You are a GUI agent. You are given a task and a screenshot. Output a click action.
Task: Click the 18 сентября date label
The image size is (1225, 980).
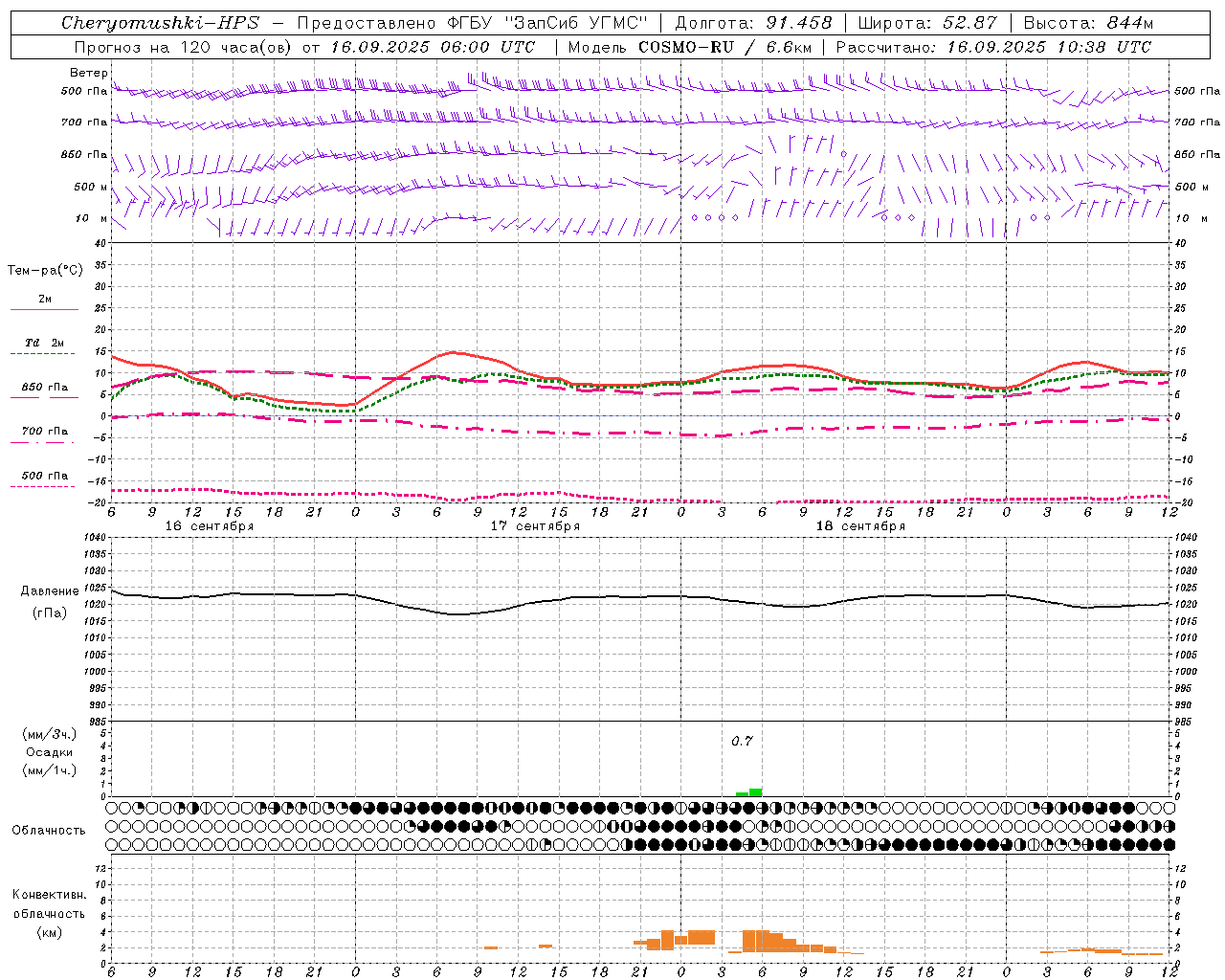coord(860,526)
